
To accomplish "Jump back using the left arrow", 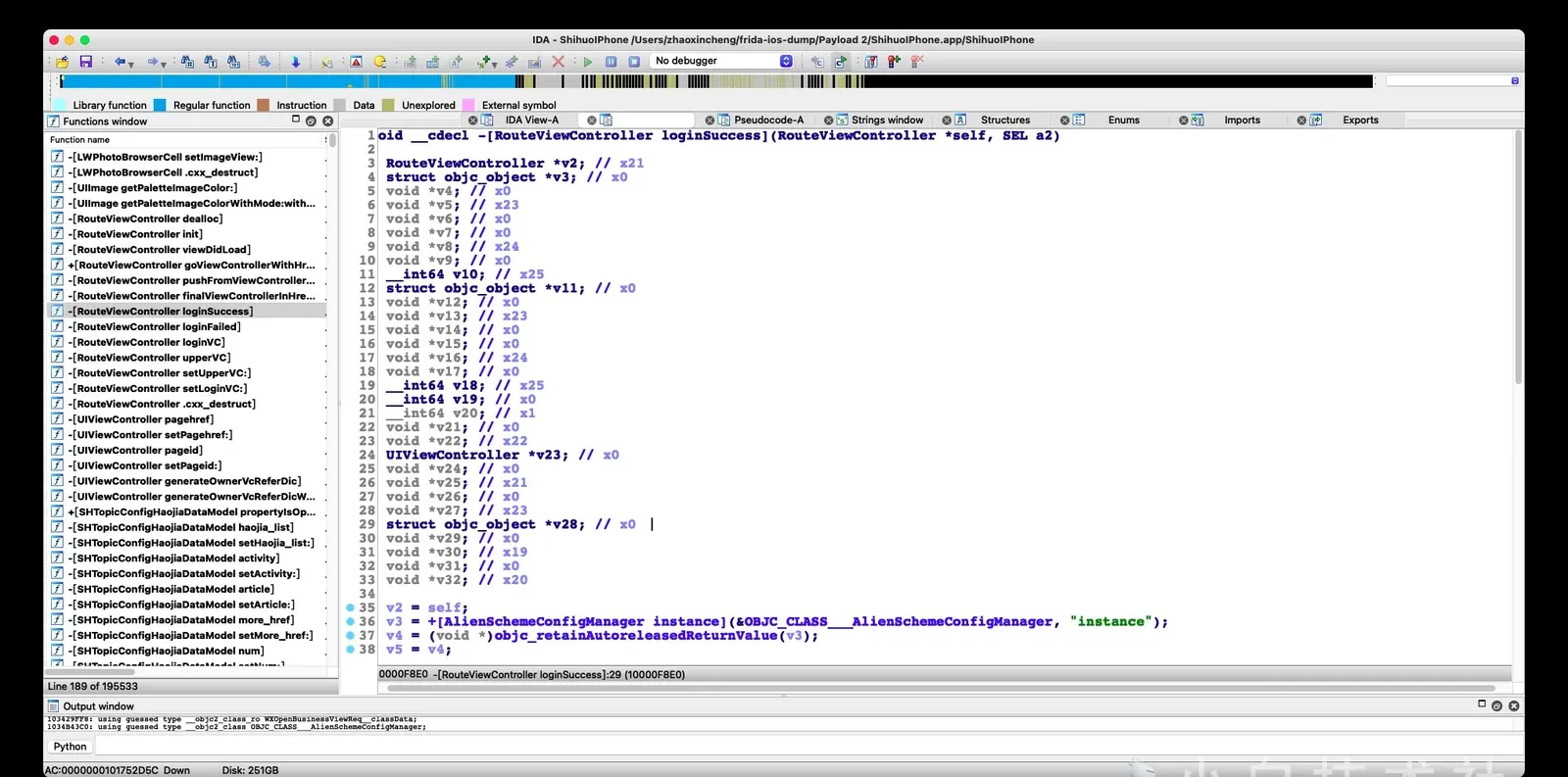I will [120, 61].
